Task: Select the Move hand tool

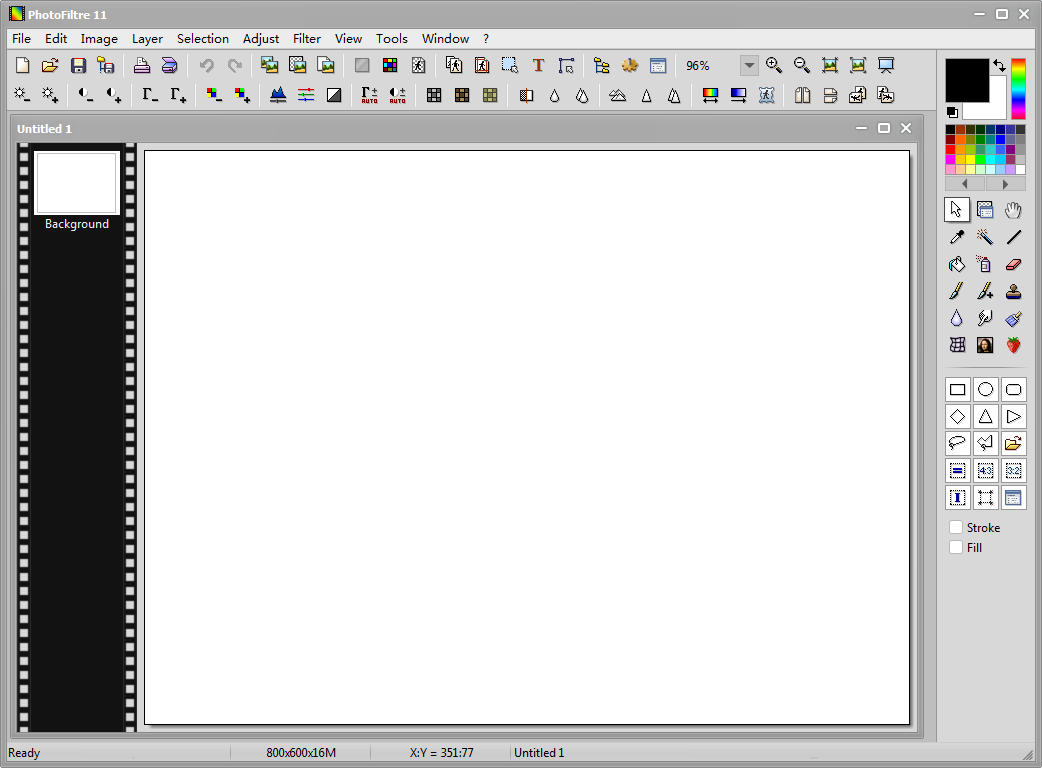Action: tap(1013, 210)
